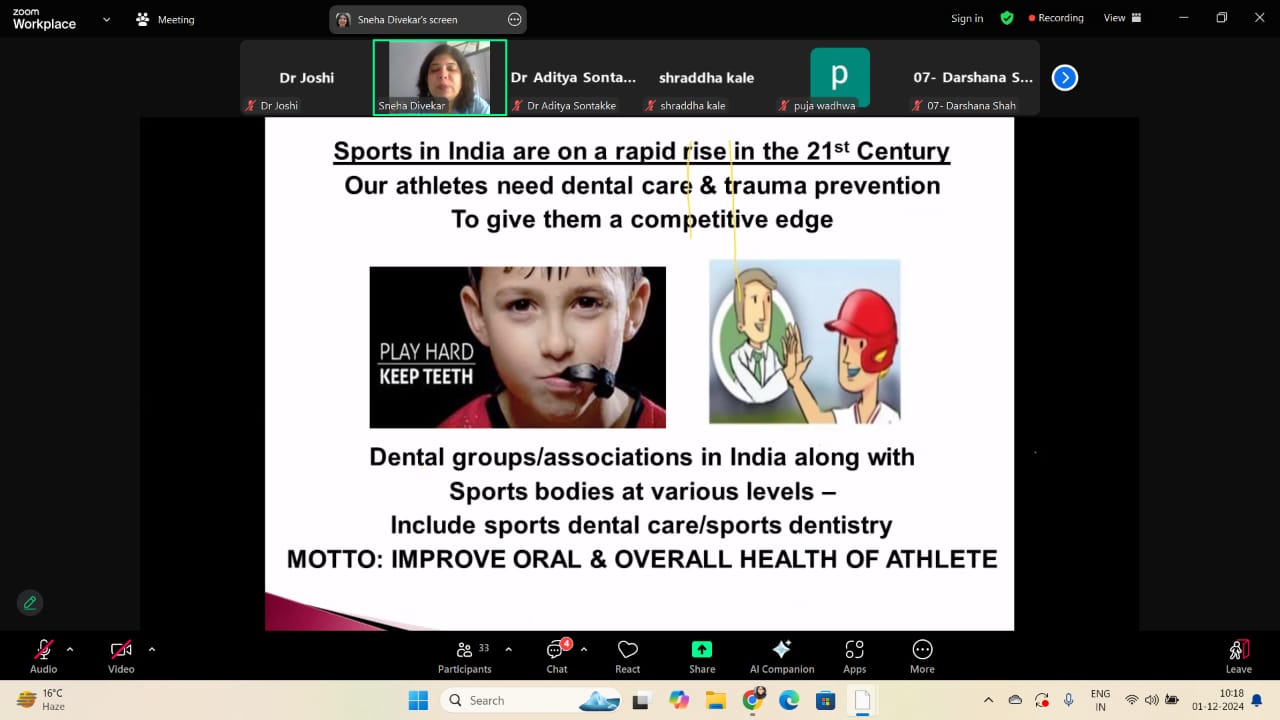Open the View layout menu
This screenshot has width=1280, height=720.
[x=1120, y=18]
